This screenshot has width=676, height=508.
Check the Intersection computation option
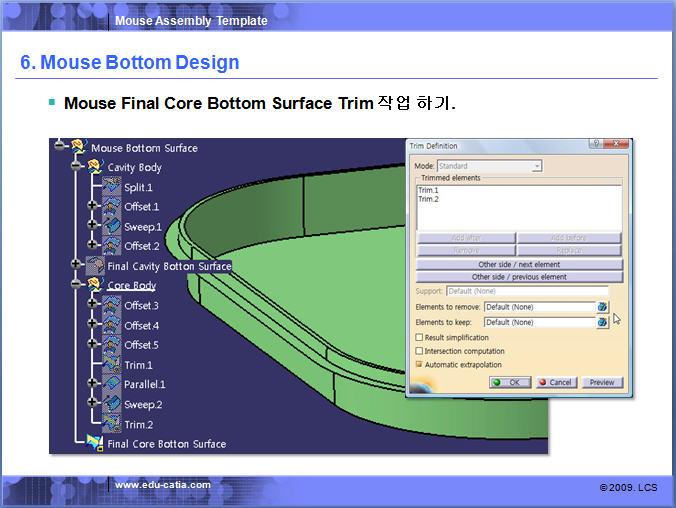click(419, 351)
